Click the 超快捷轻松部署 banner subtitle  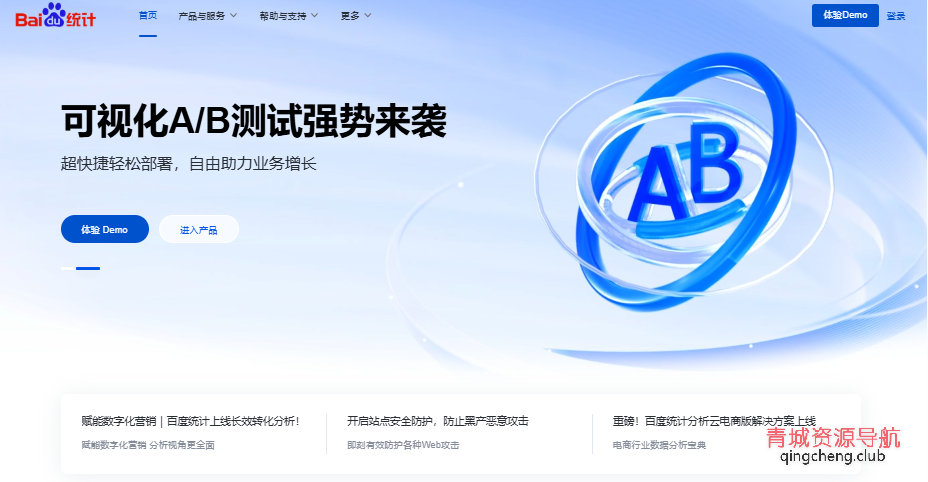188,164
